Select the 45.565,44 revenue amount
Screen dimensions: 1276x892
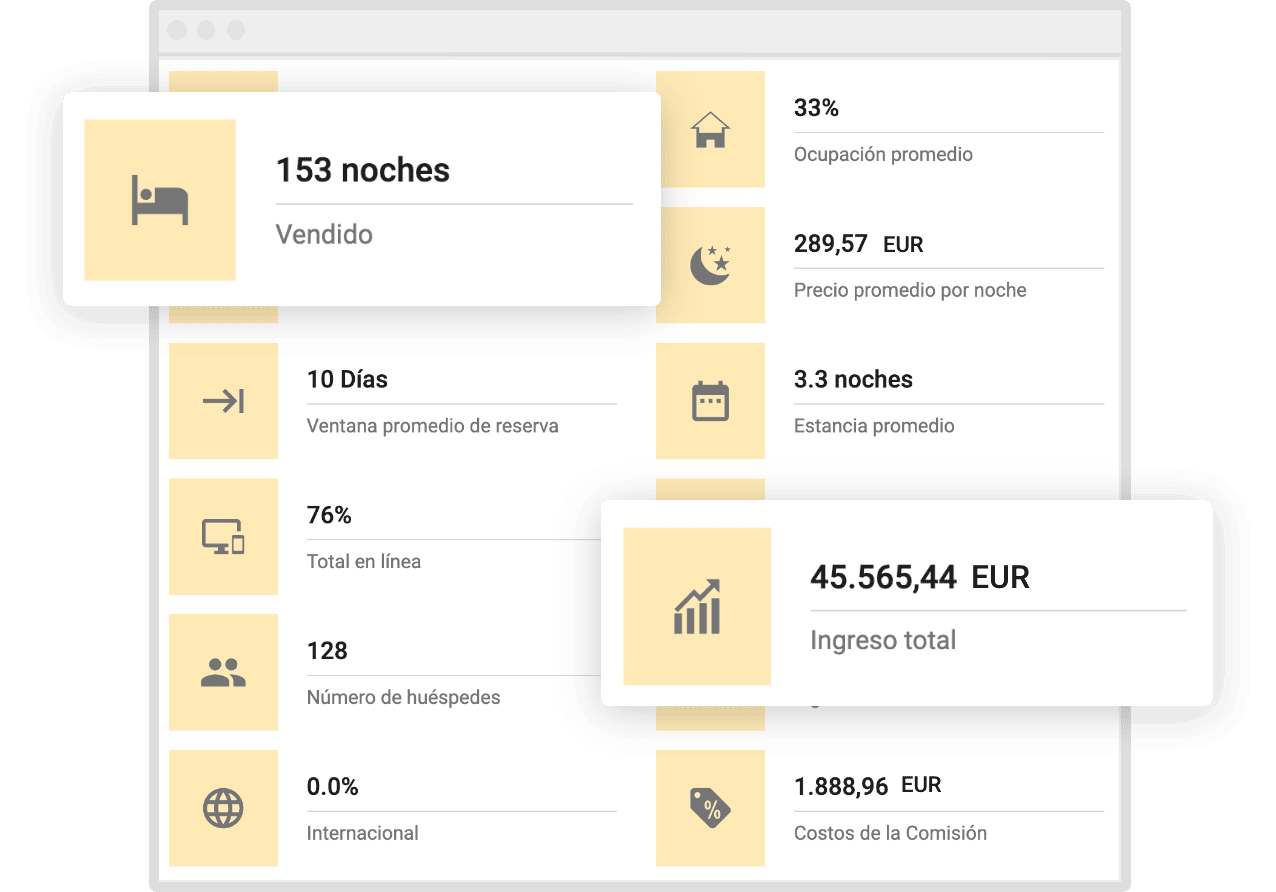coord(883,577)
